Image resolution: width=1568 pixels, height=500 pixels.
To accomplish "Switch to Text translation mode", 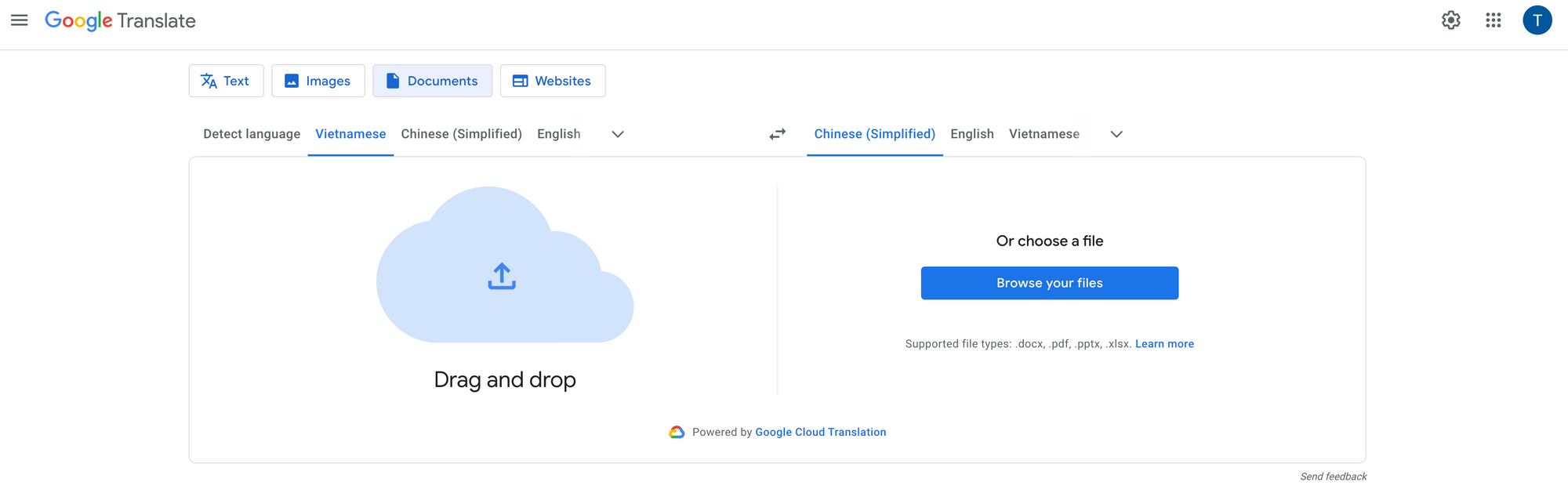I will pos(226,81).
